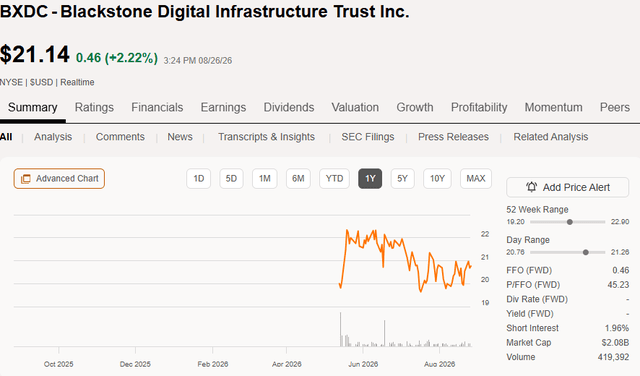Screen dimensions: 640x376
Task: Click the Oct 2025 axis label
Action: coord(59,364)
